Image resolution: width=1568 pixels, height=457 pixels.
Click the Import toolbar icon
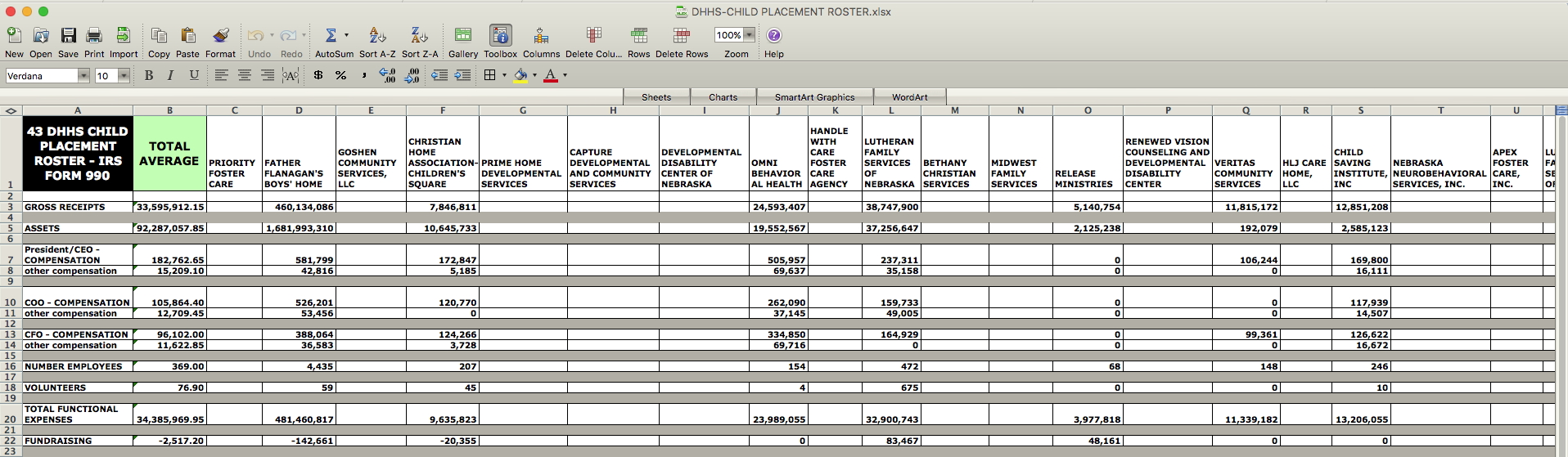pos(124,35)
